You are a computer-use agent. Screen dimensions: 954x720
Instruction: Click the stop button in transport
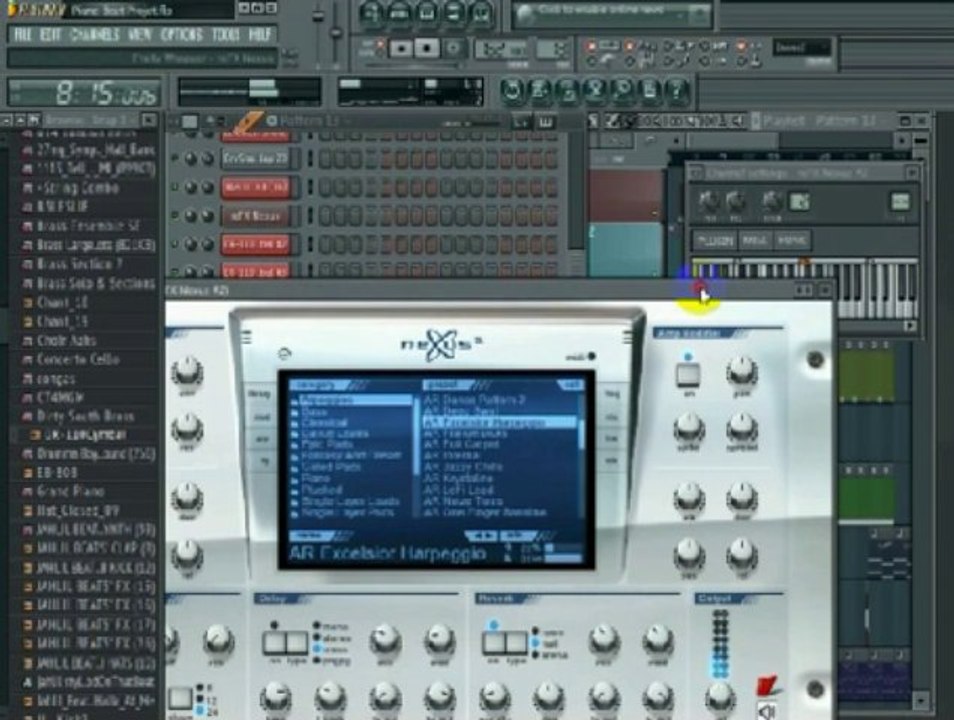[427, 48]
